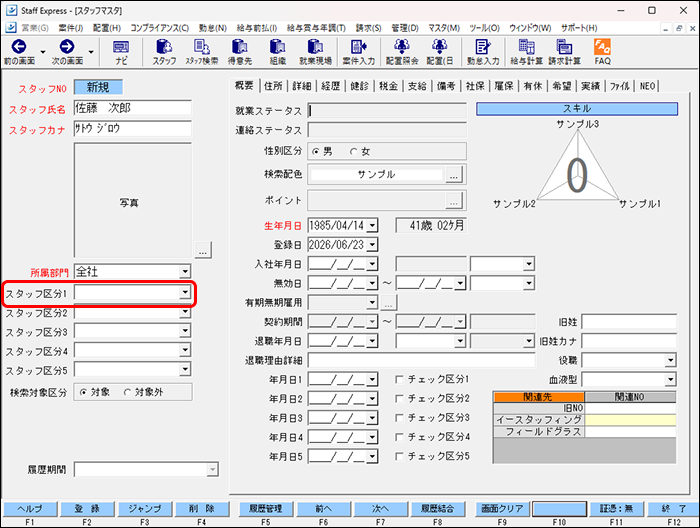Open the 給与計算 toolbar icon
Image resolution: width=700 pixels, height=528 pixels.
[x=526, y=52]
